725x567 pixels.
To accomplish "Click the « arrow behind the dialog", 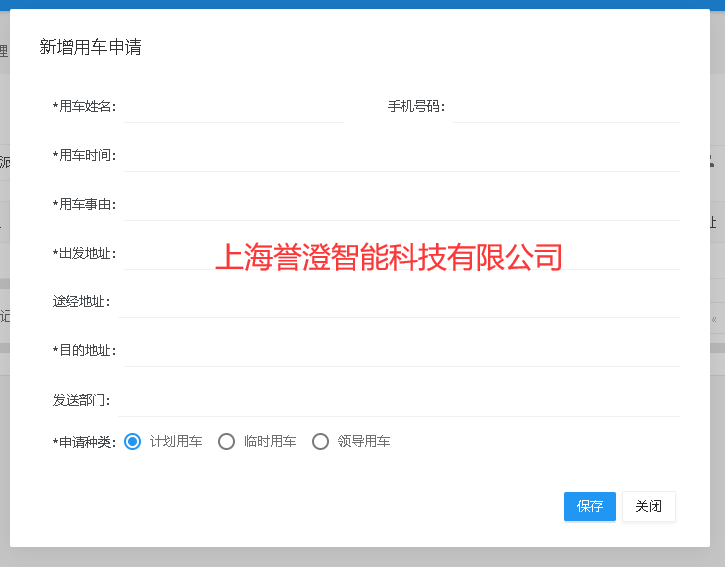I will pyautogui.click(x=714, y=319).
